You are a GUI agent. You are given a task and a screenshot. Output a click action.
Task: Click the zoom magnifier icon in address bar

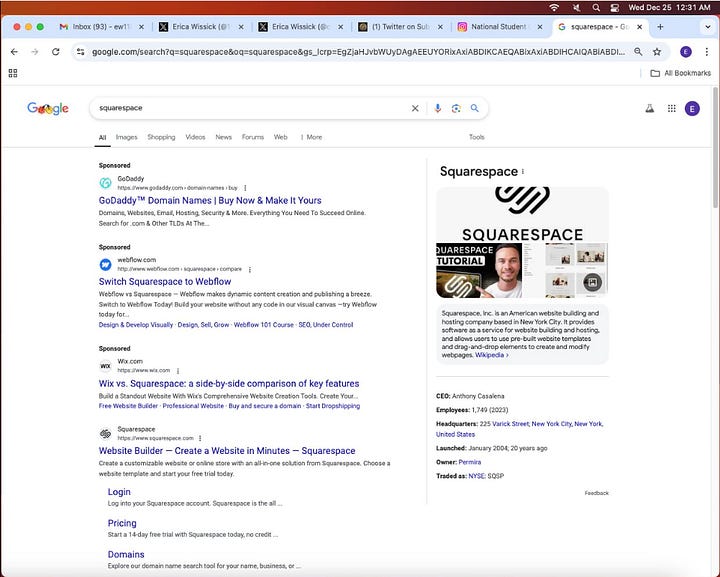point(638,52)
